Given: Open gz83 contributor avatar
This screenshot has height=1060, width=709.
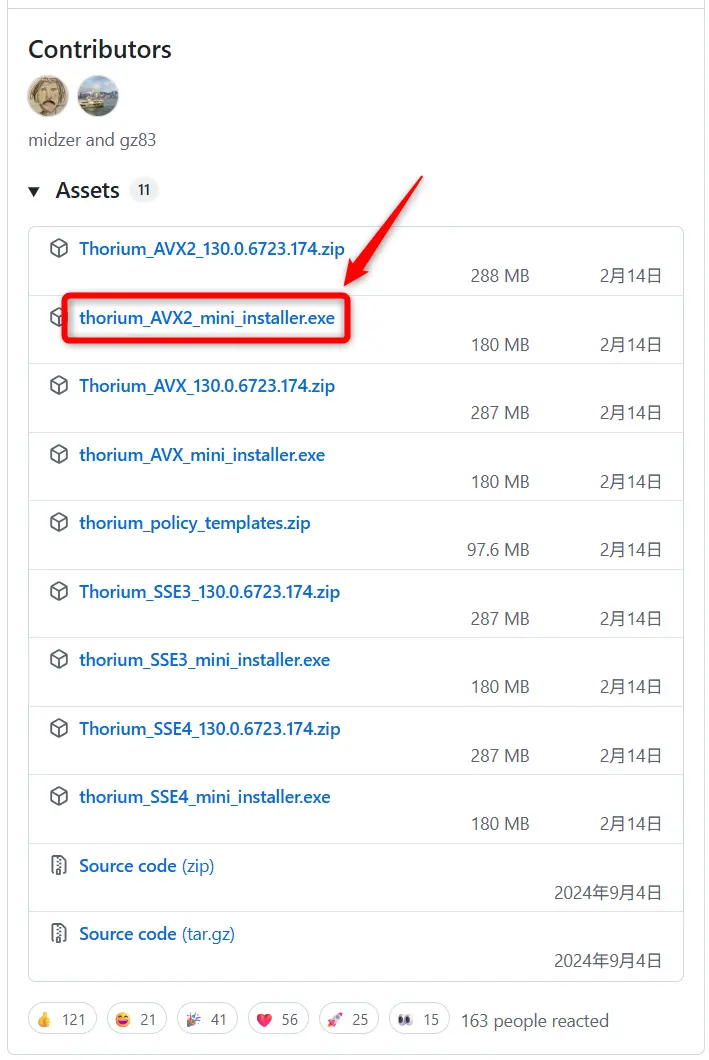Looking at the screenshot, I should 98,96.
